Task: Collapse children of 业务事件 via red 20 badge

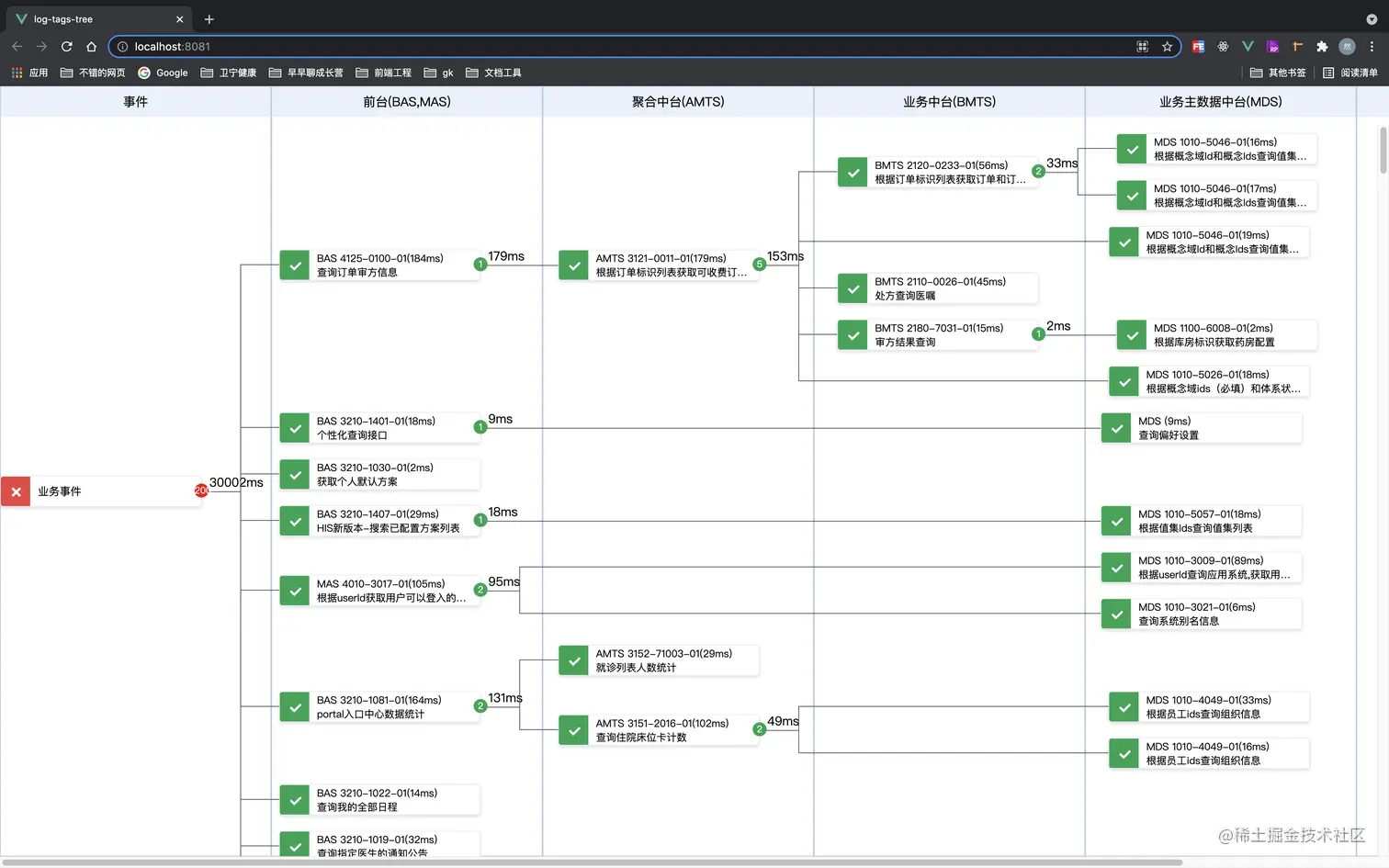Action: coord(201,491)
